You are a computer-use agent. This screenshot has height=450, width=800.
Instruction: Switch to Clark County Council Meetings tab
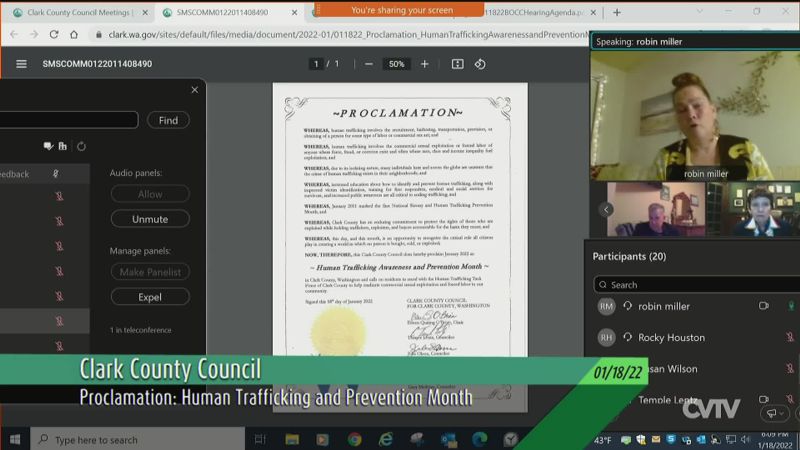(x=75, y=12)
